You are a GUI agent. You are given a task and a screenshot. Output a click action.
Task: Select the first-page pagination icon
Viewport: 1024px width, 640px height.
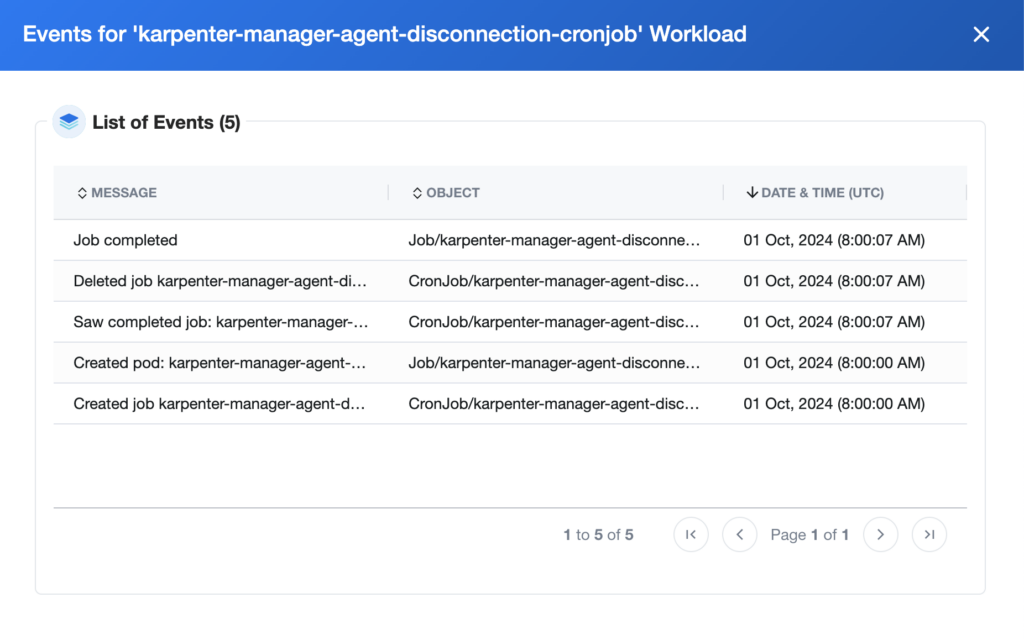click(691, 534)
